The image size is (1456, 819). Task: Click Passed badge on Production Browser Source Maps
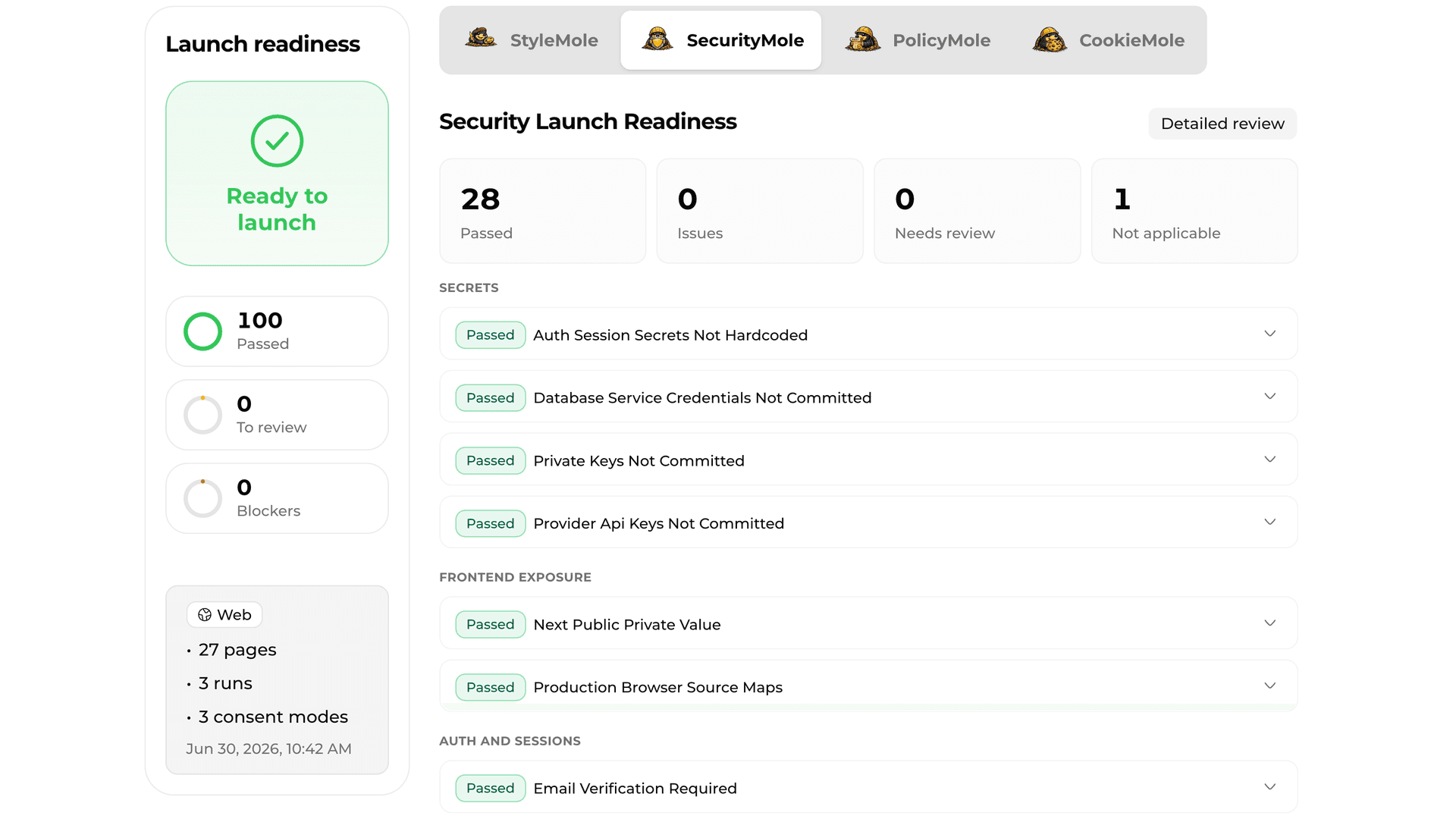click(491, 688)
